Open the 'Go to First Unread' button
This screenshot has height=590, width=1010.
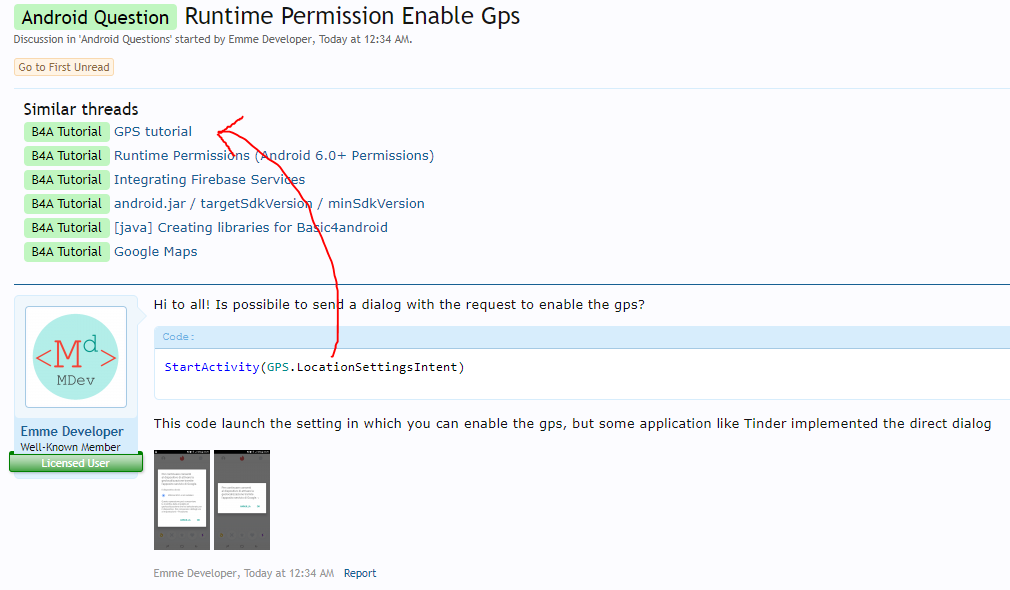pyautogui.click(x=63, y=66)
